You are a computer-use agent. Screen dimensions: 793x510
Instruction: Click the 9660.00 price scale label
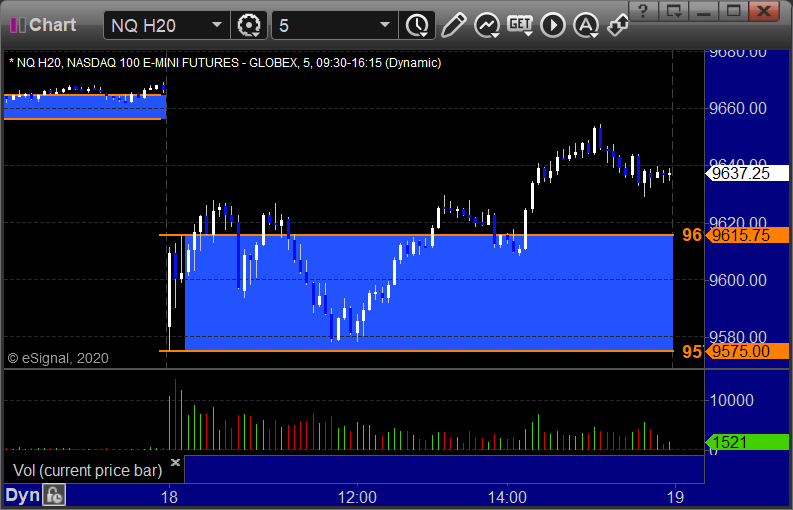click(738, 108)
